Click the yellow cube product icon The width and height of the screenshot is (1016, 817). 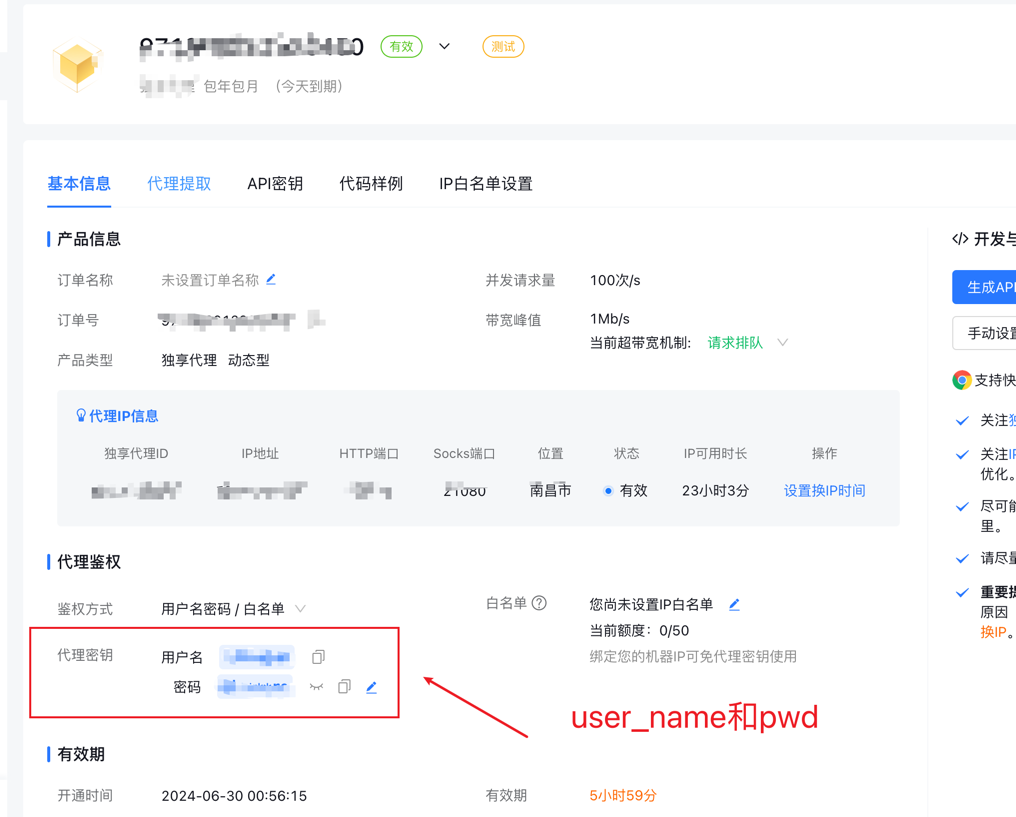77,65
